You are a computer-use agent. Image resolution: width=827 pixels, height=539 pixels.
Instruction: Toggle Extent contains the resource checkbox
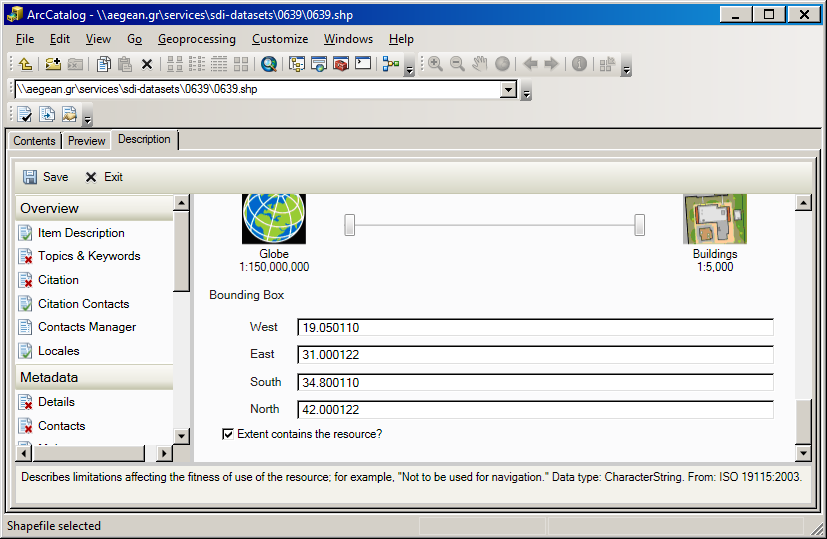(228, 434)
